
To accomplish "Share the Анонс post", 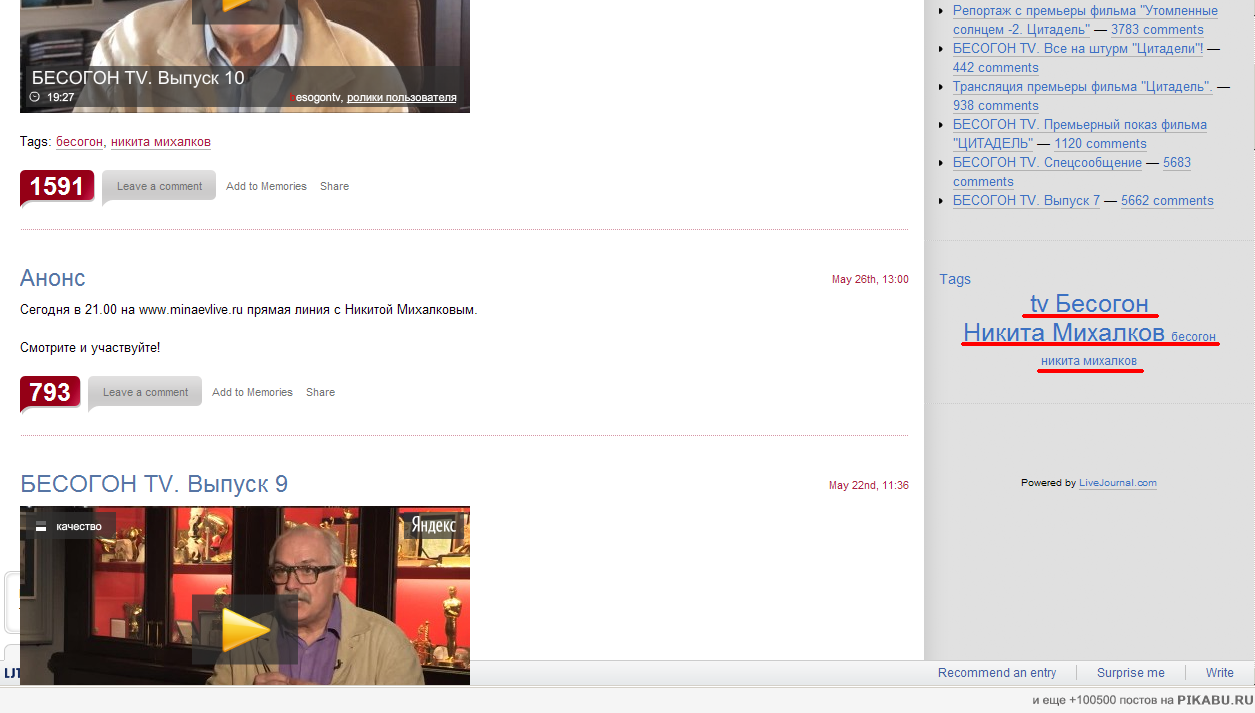I will pos(320,392).
